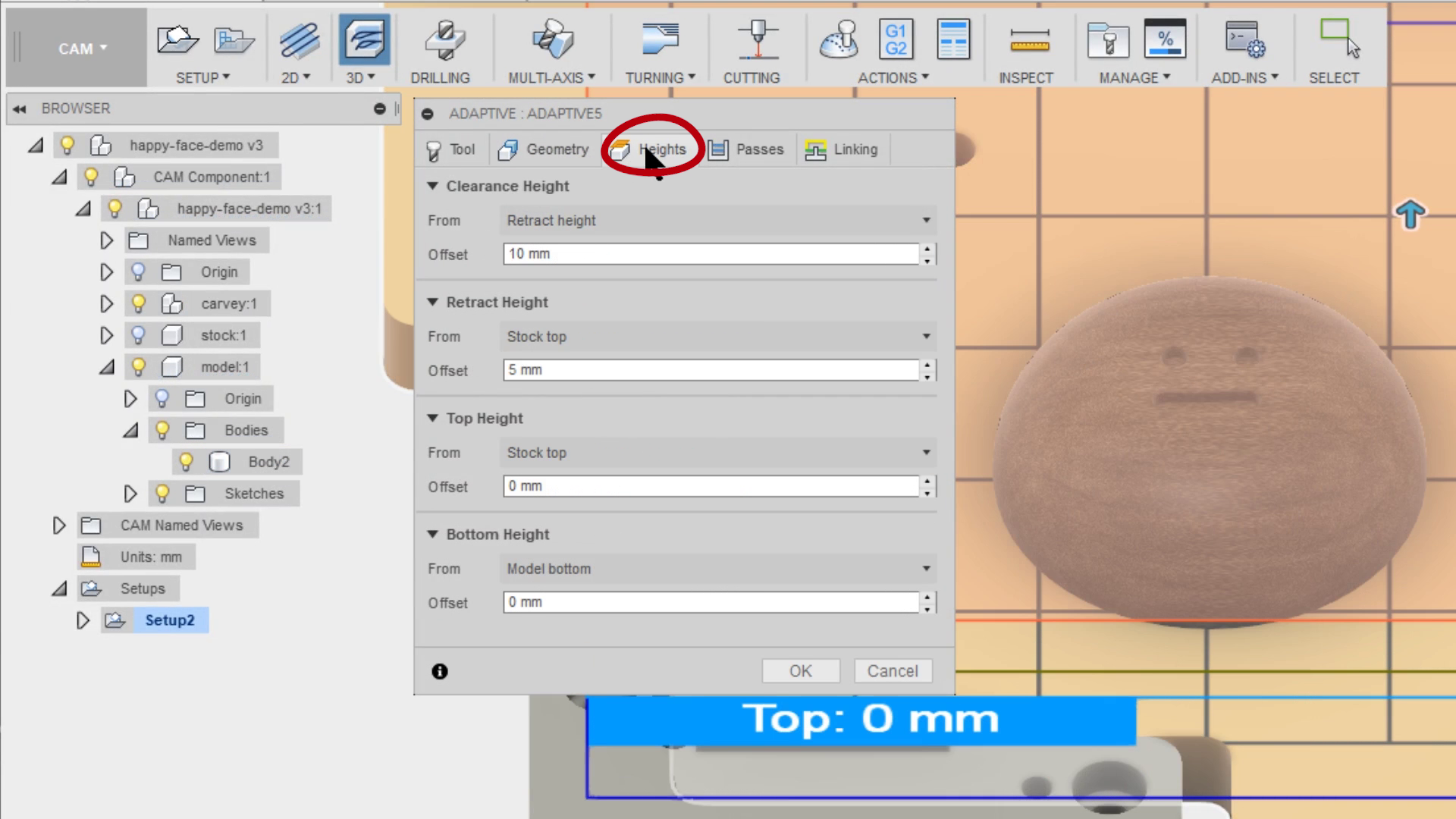Switch to the Tool tab
Viewport: 1456px width, 819px height.
pyautogui.click(x=461, y=149)
